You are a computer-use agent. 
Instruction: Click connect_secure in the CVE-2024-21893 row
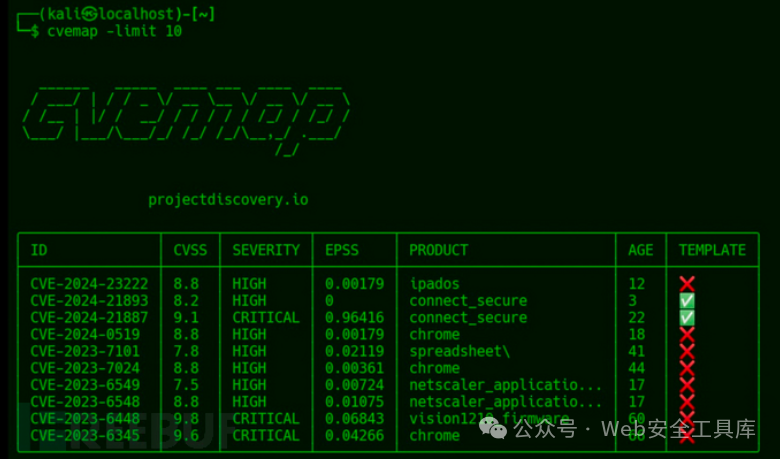click(x=468, y=301)
